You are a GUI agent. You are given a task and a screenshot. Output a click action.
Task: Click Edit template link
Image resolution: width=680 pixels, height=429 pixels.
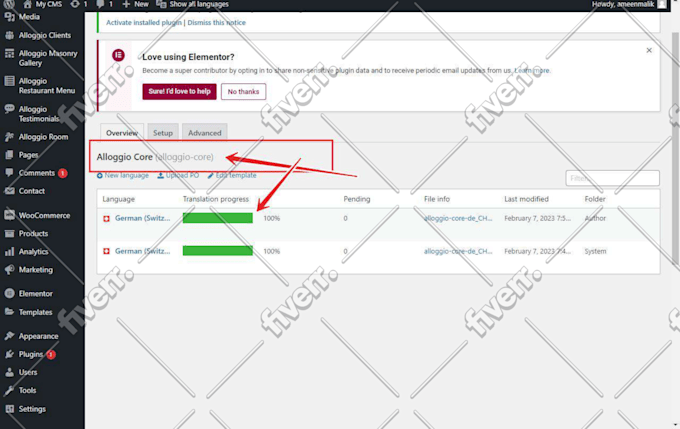pyautogui.click(x=232, y=175)
